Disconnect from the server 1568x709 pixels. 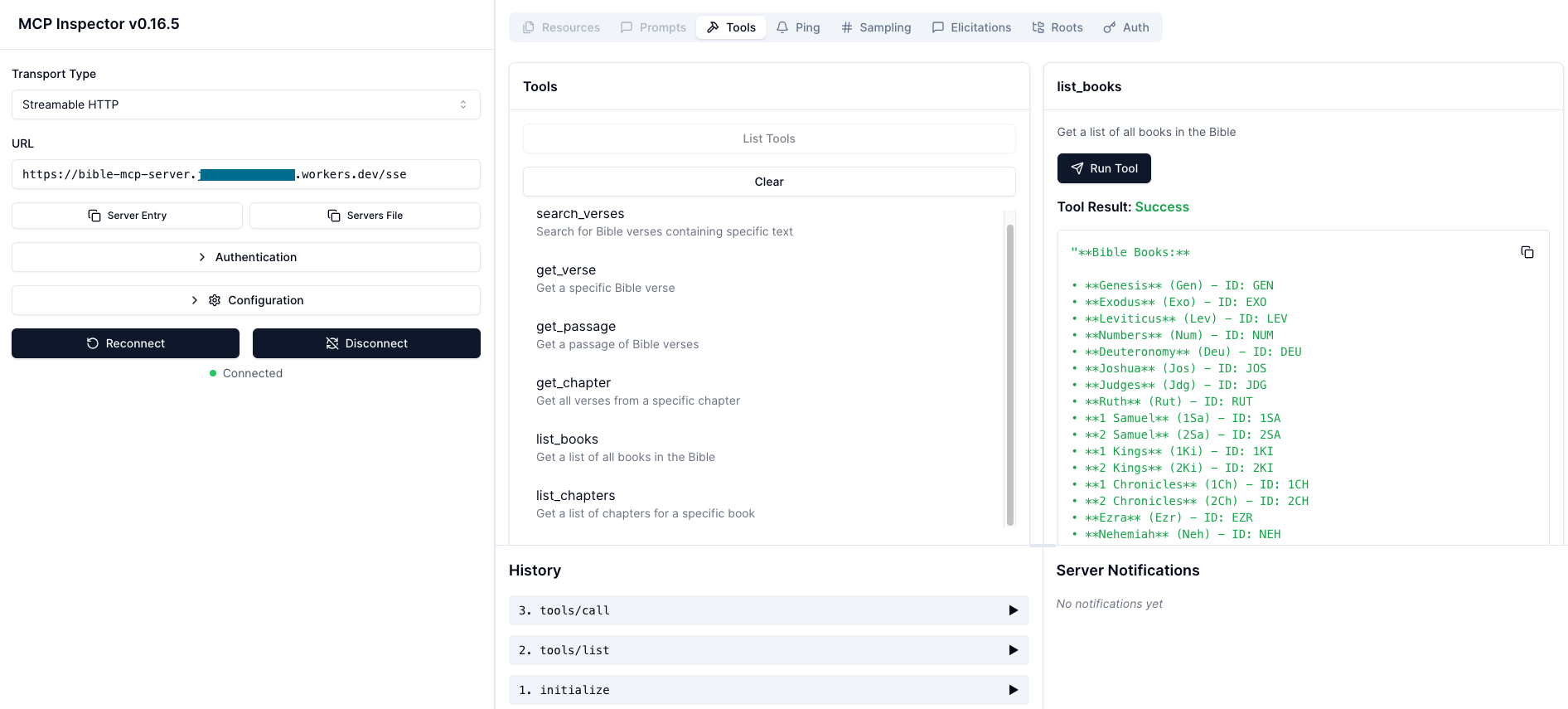click(366, 343)
